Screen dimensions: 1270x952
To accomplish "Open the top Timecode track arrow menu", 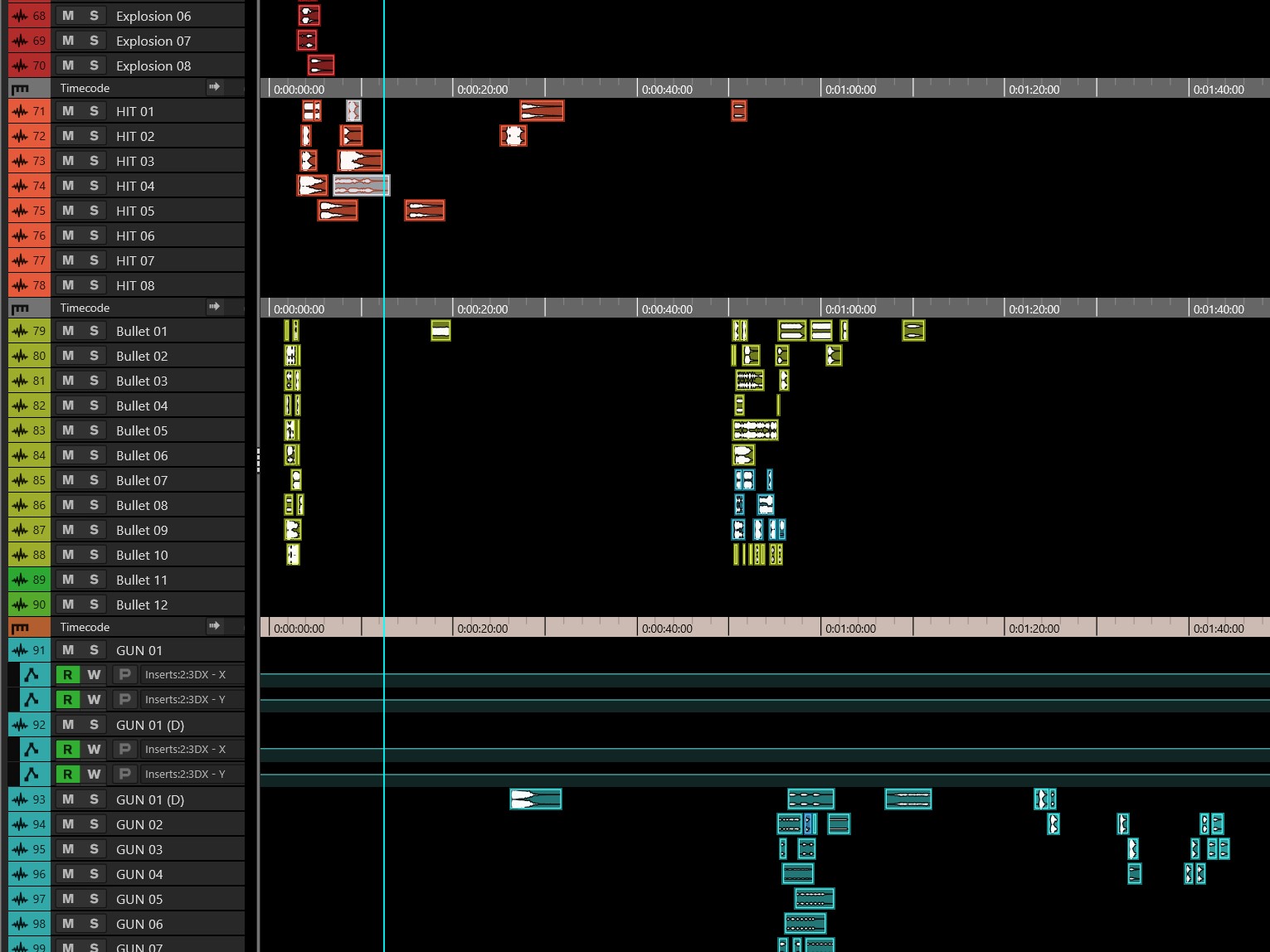I will (x=215, y=87).
